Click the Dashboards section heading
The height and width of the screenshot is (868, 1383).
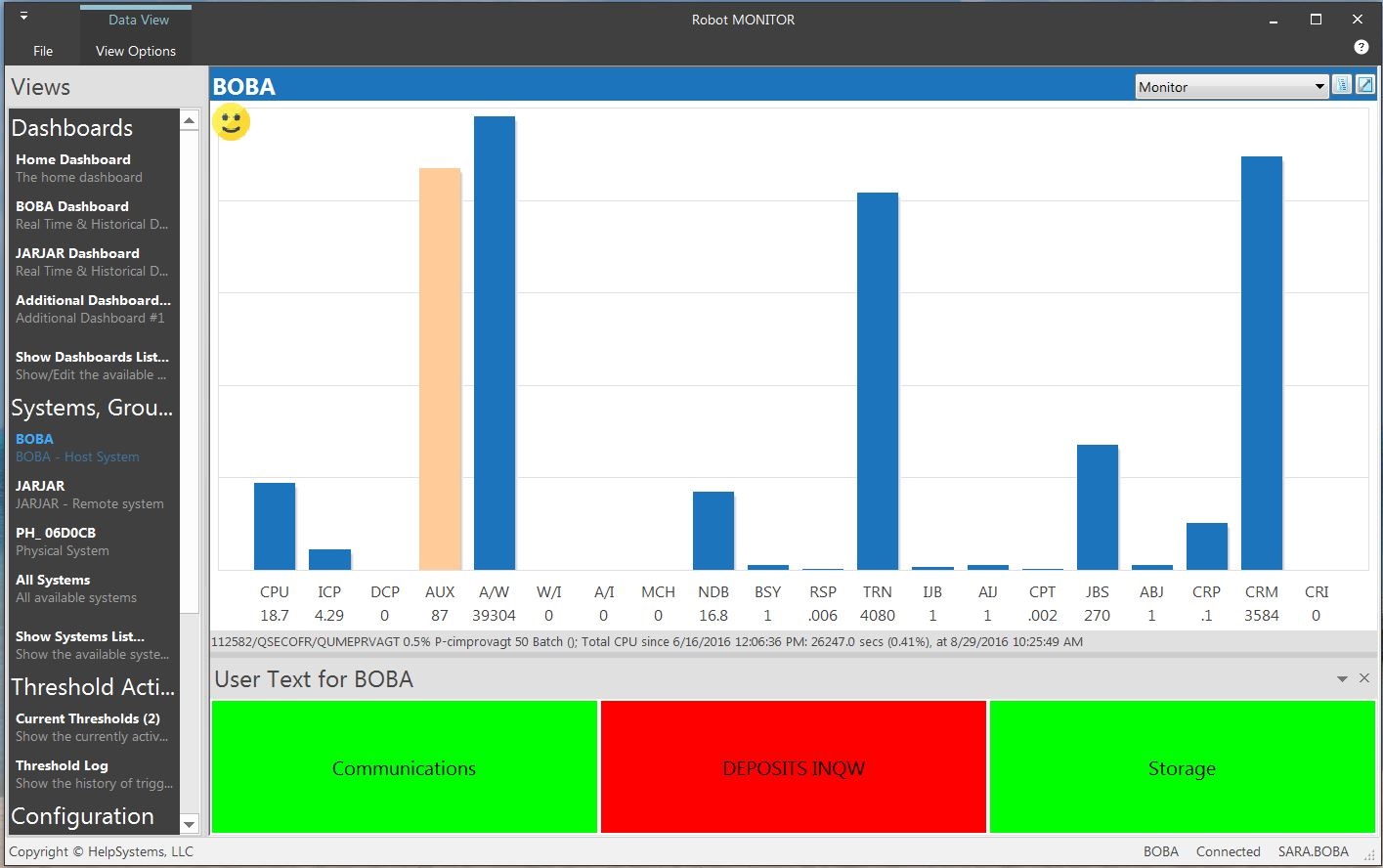72,128
